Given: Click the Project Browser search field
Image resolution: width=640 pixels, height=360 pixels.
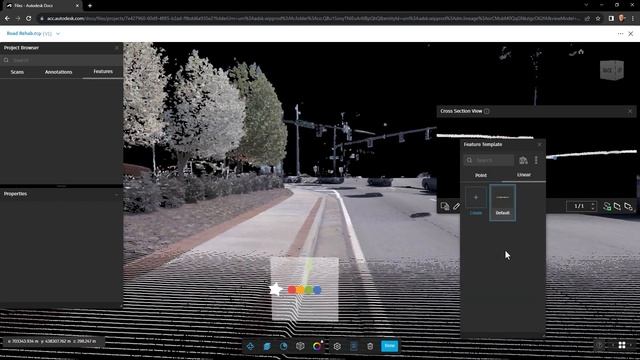Looking at the screenshot, I should point(61,60).
